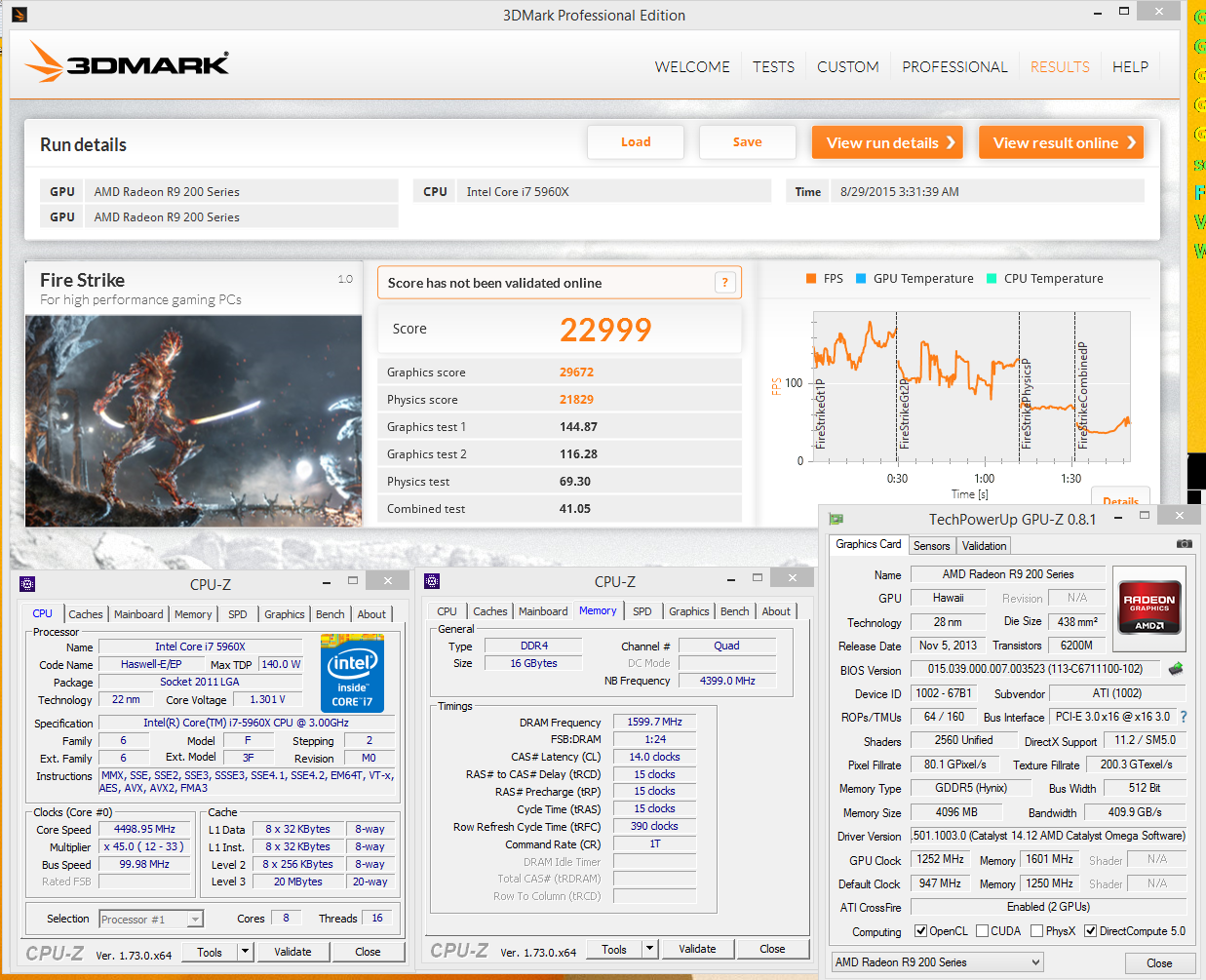
Task: Switch to Bench tab in right CPU-Z
Action: (x=735, y=611)
